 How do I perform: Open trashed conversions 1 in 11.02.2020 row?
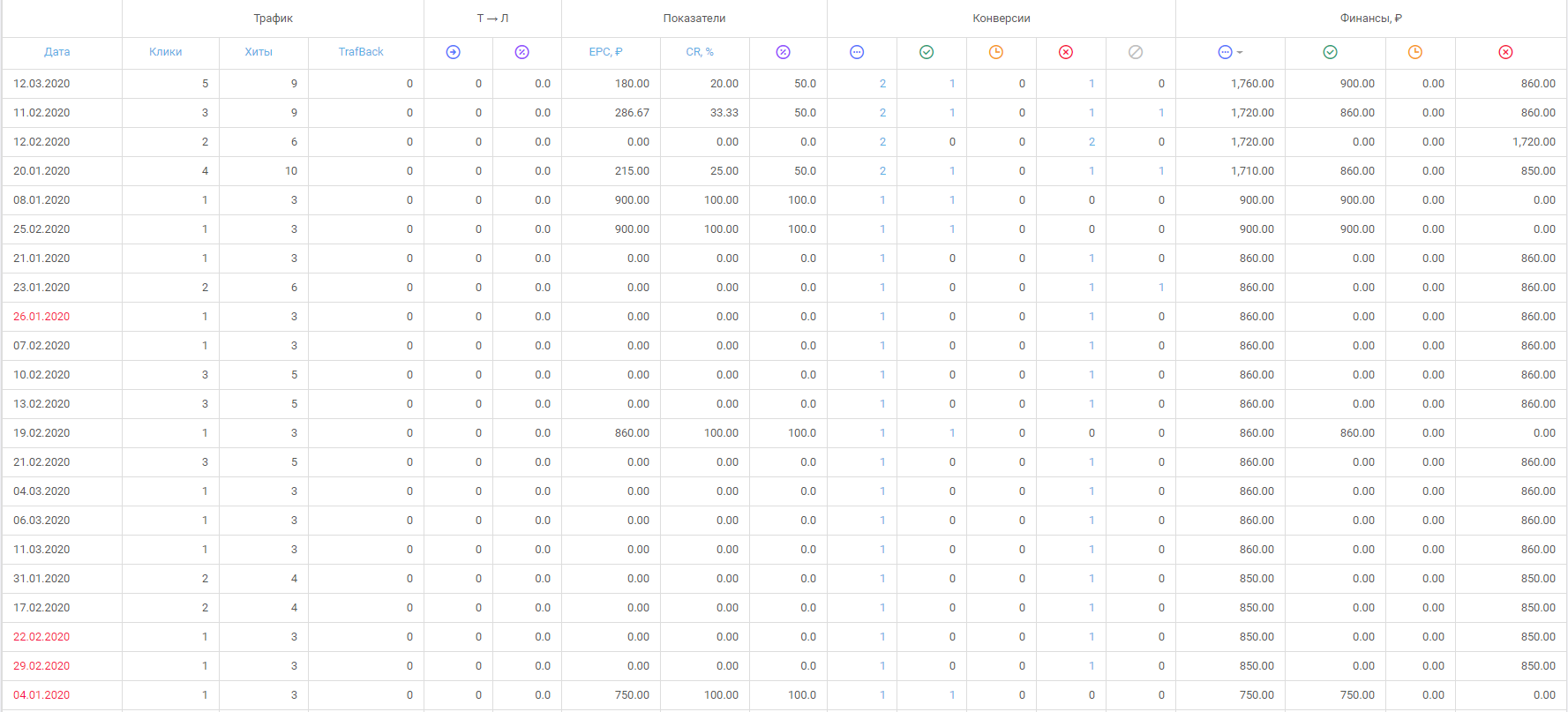click(x=1161, y=113)
